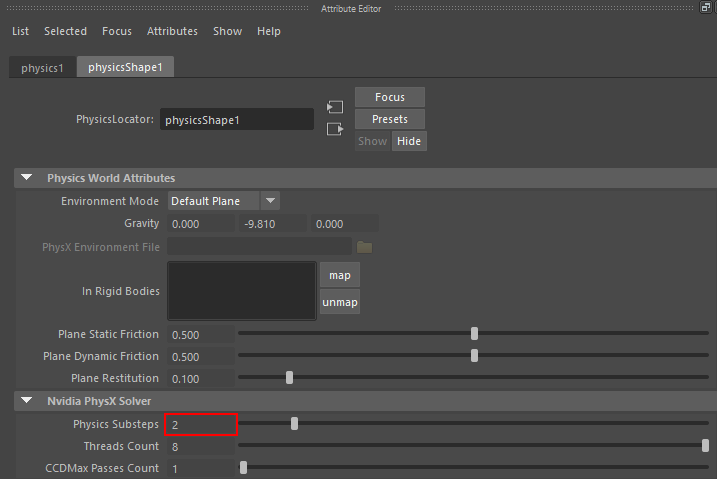Switch to physics1 tab
This screenshot has width=717, height=479.
(x=42, y=68)
